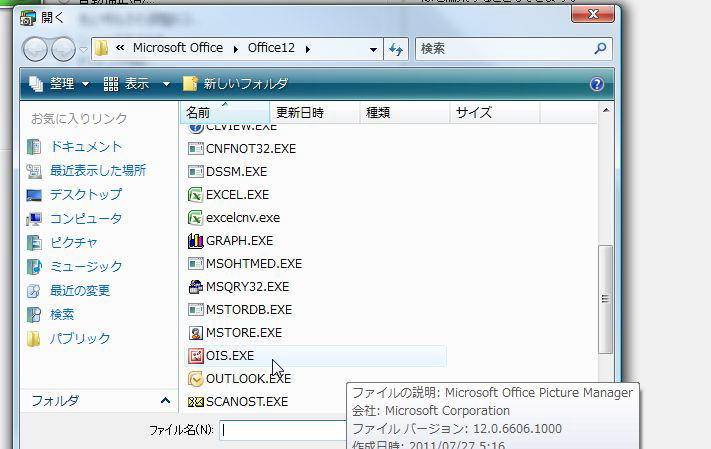The image size is (711, 449).
Task: Click the CNFNOT32.EXE file icon
Action: (195, 149)
